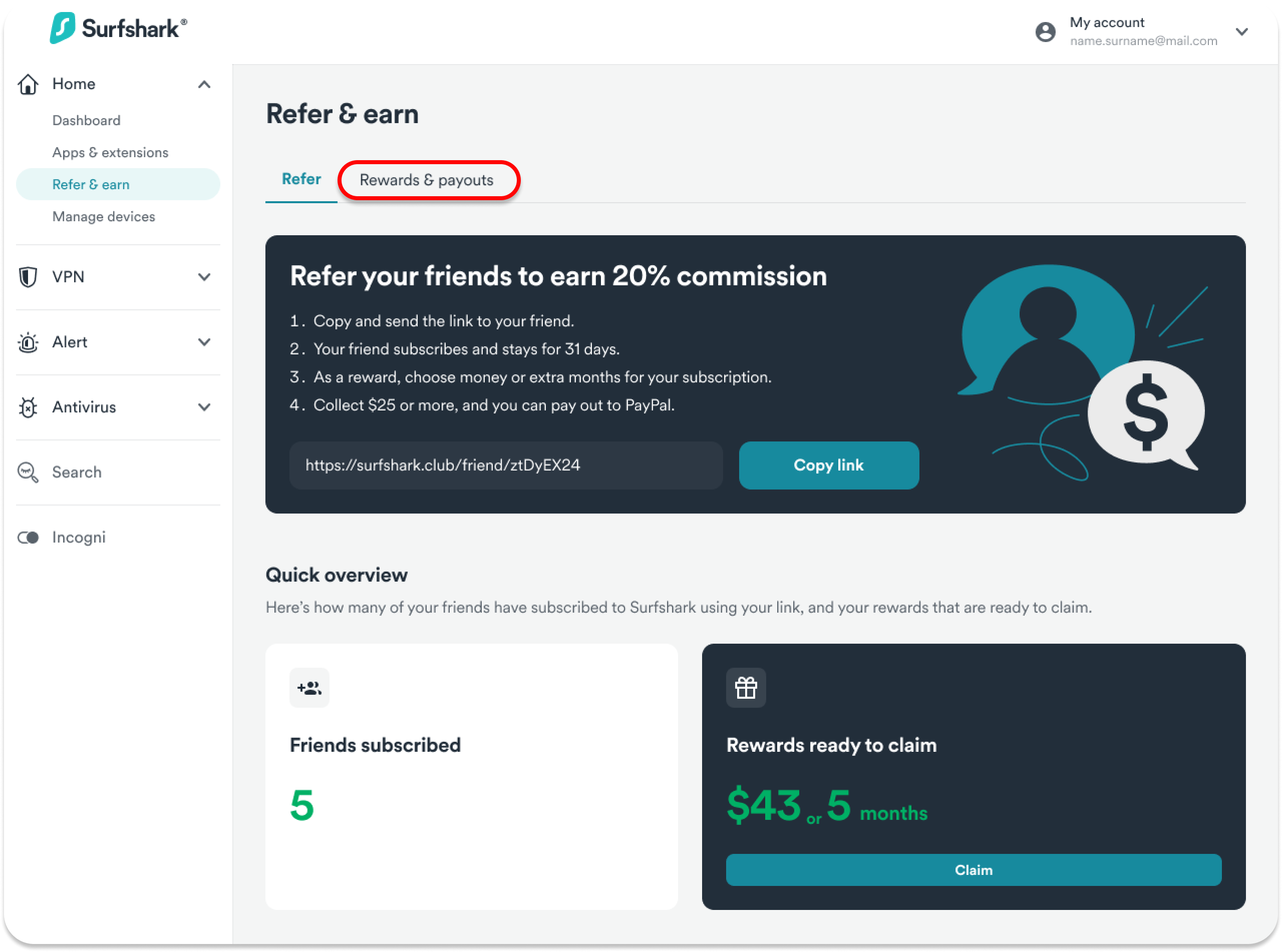Expand the Antivirus menu chevron
Screen dimensions: 1282x952
204,407
